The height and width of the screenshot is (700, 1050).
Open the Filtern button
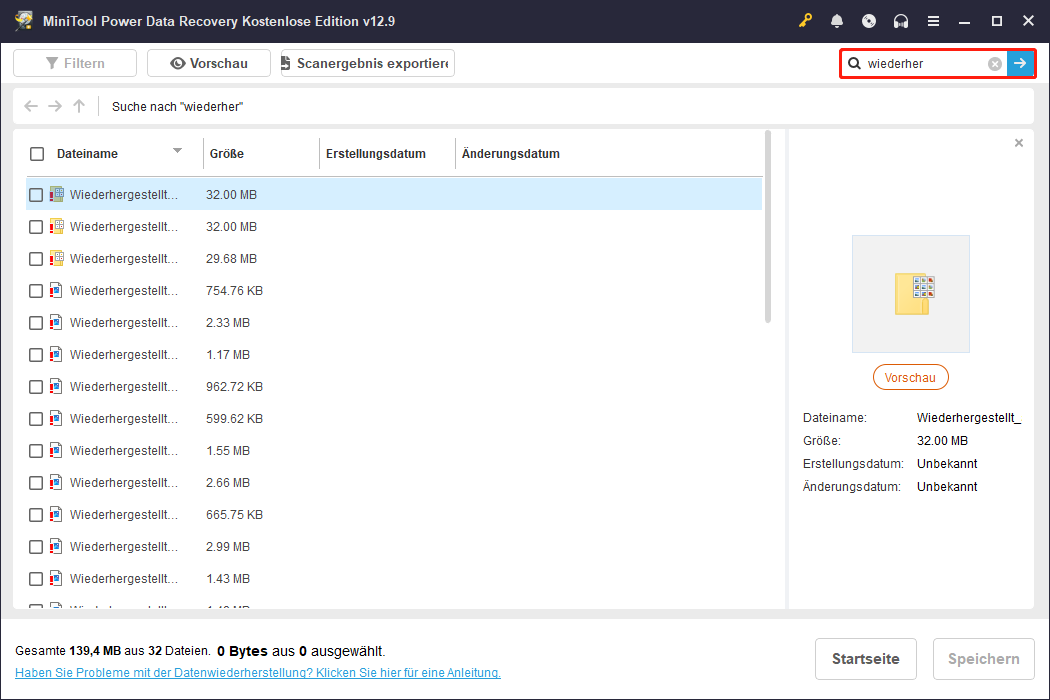click(x=75, y=63)
